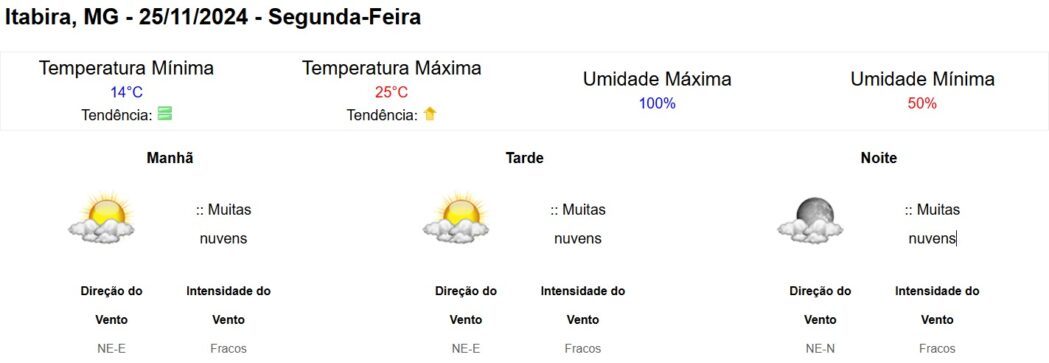Image resolution: width=1049 pixels, height=363 pixels.
Task: Select the Manhã period heading
Action: coord(170,158)
